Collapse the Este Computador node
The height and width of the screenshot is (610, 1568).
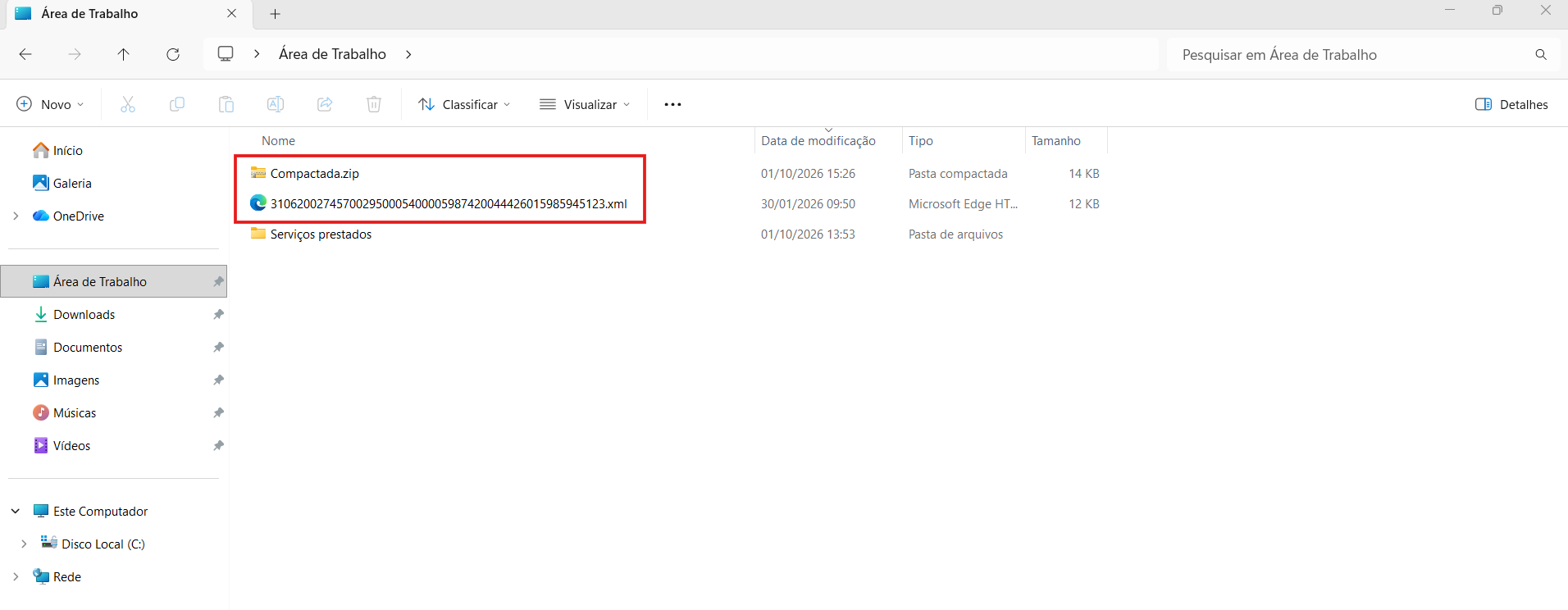pos(16,512)
